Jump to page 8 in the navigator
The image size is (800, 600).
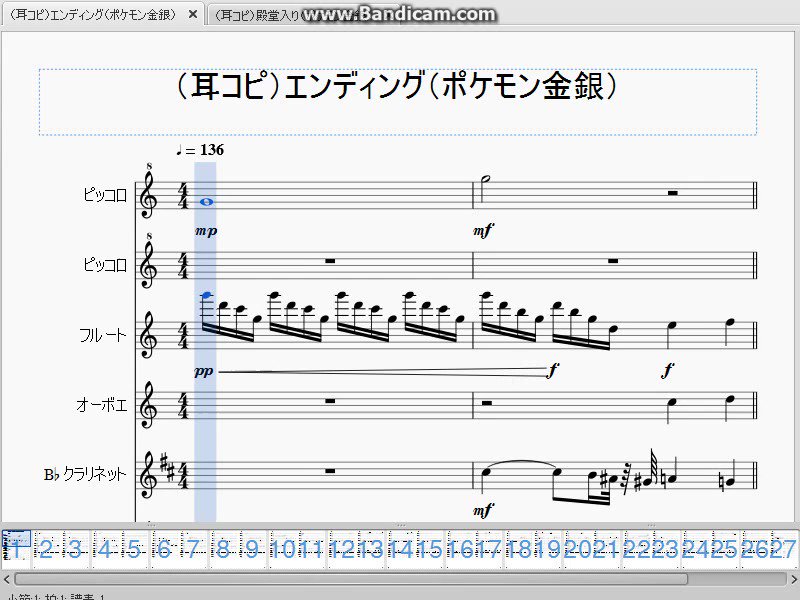[223, 549]
